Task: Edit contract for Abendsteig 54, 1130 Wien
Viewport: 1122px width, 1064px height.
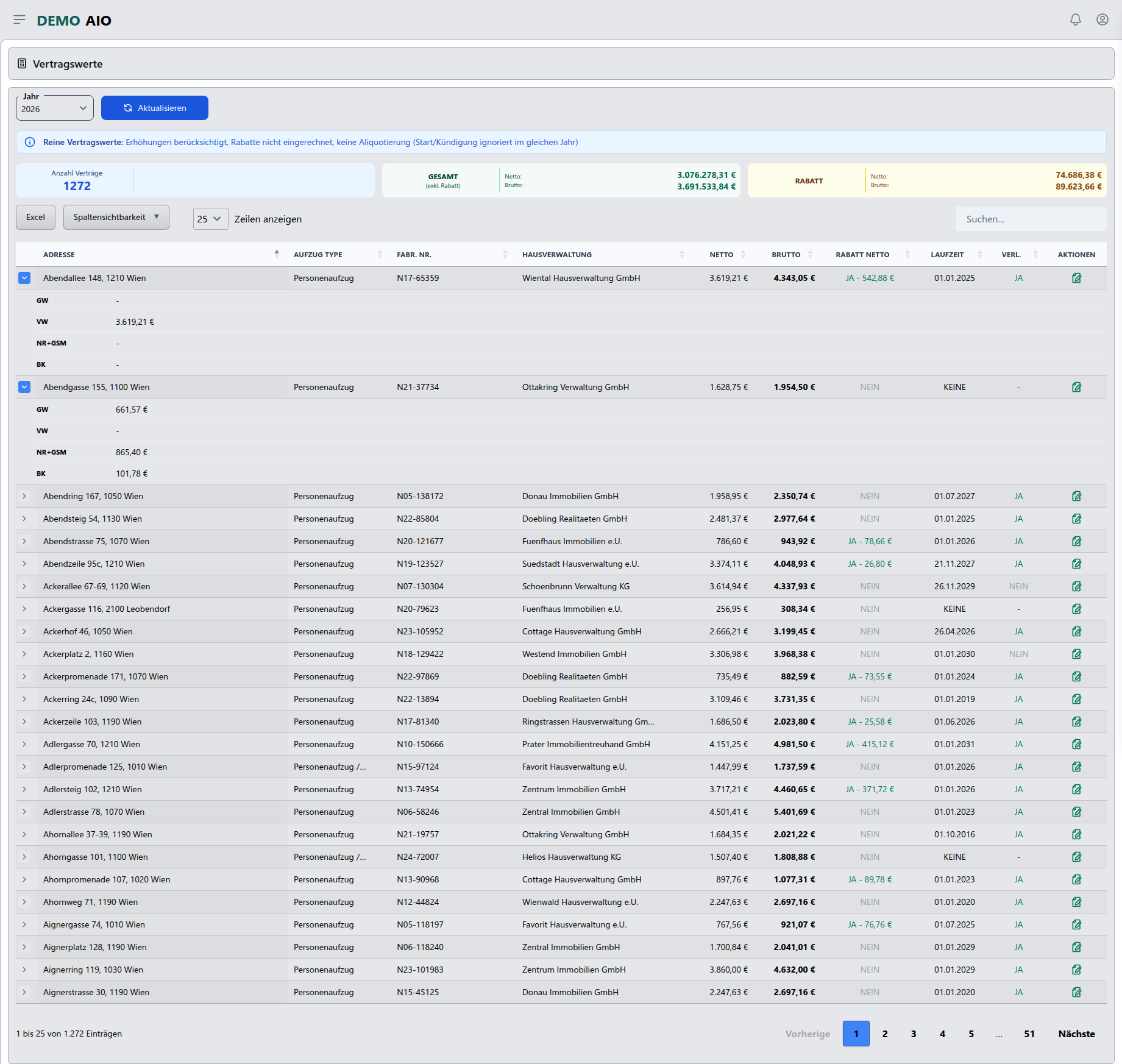Action: pos(1077,519)
